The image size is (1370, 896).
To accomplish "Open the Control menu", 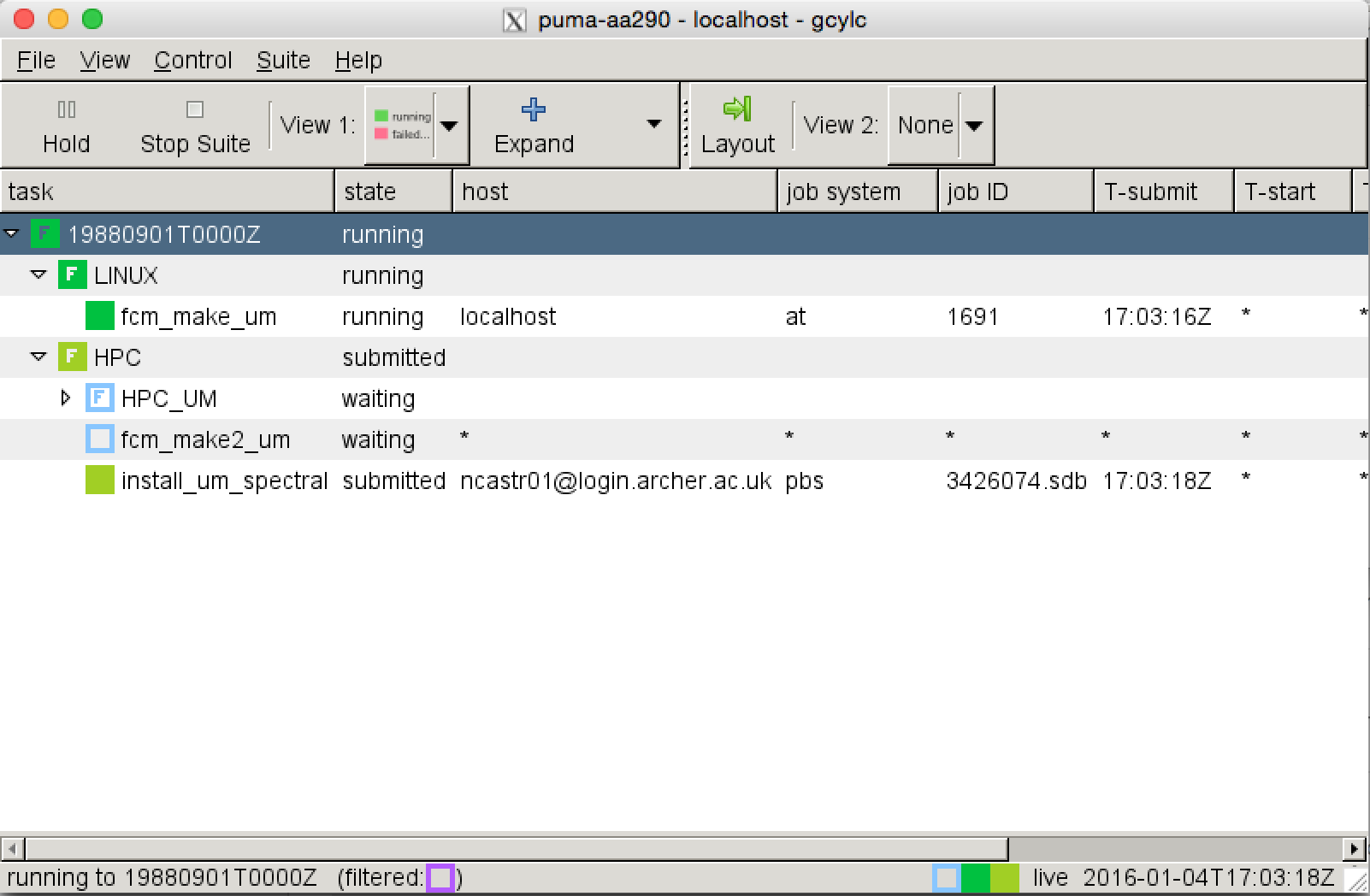I will (193, 61).
